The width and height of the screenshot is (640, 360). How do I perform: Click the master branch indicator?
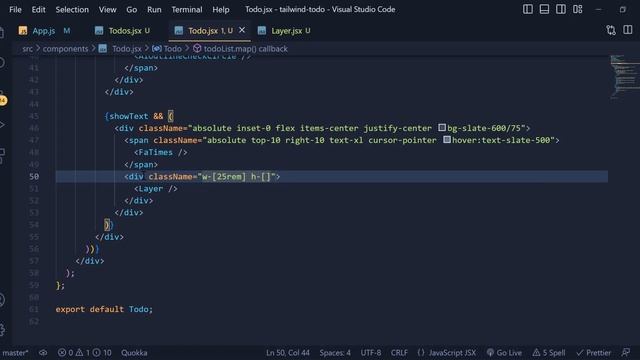15,353
